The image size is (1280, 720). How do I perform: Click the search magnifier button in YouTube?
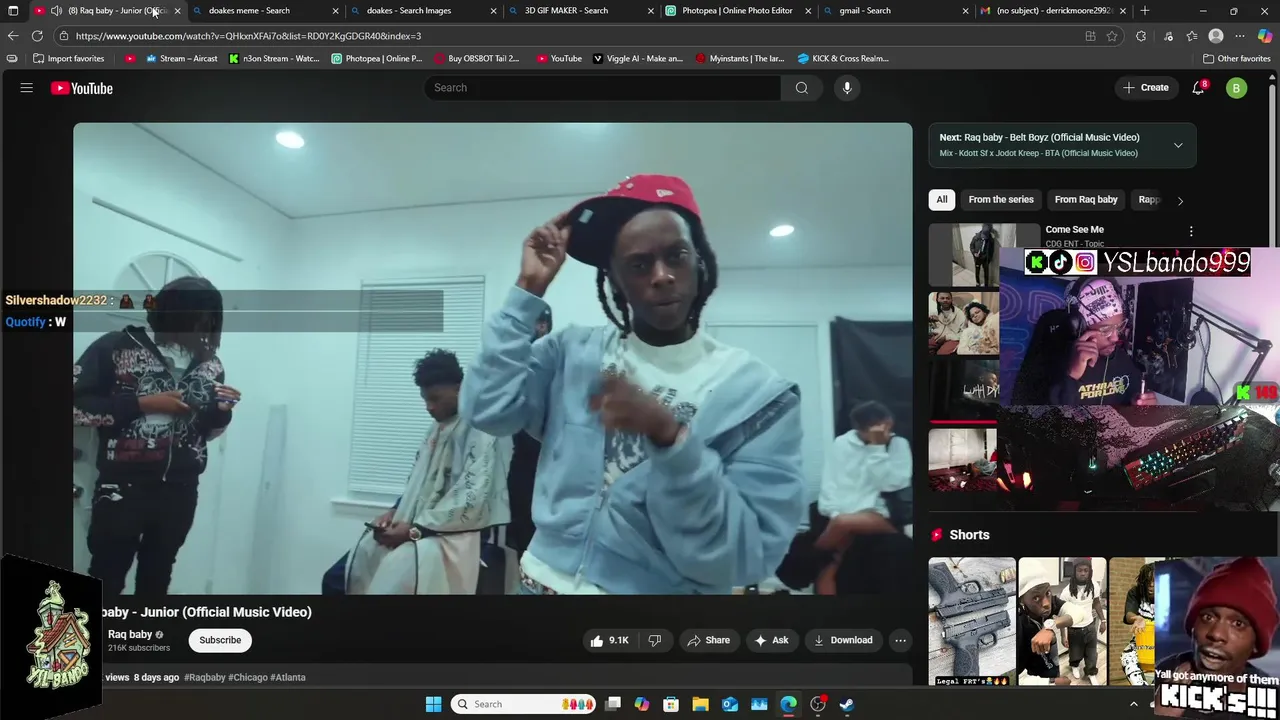click(801, 88)
